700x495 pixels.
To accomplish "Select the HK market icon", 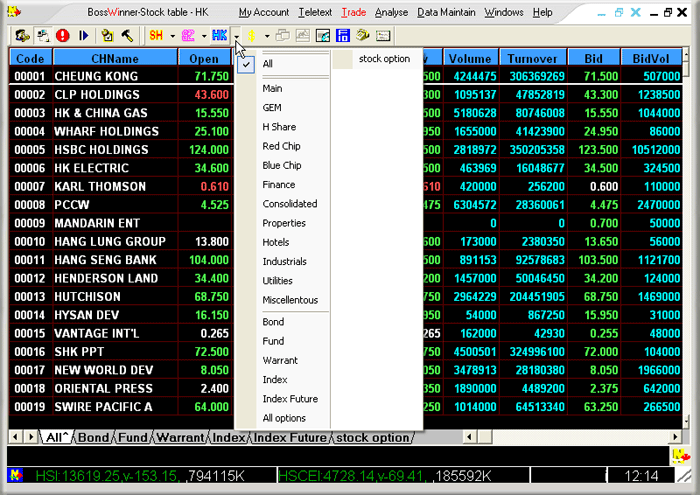I will click(219, 35).
